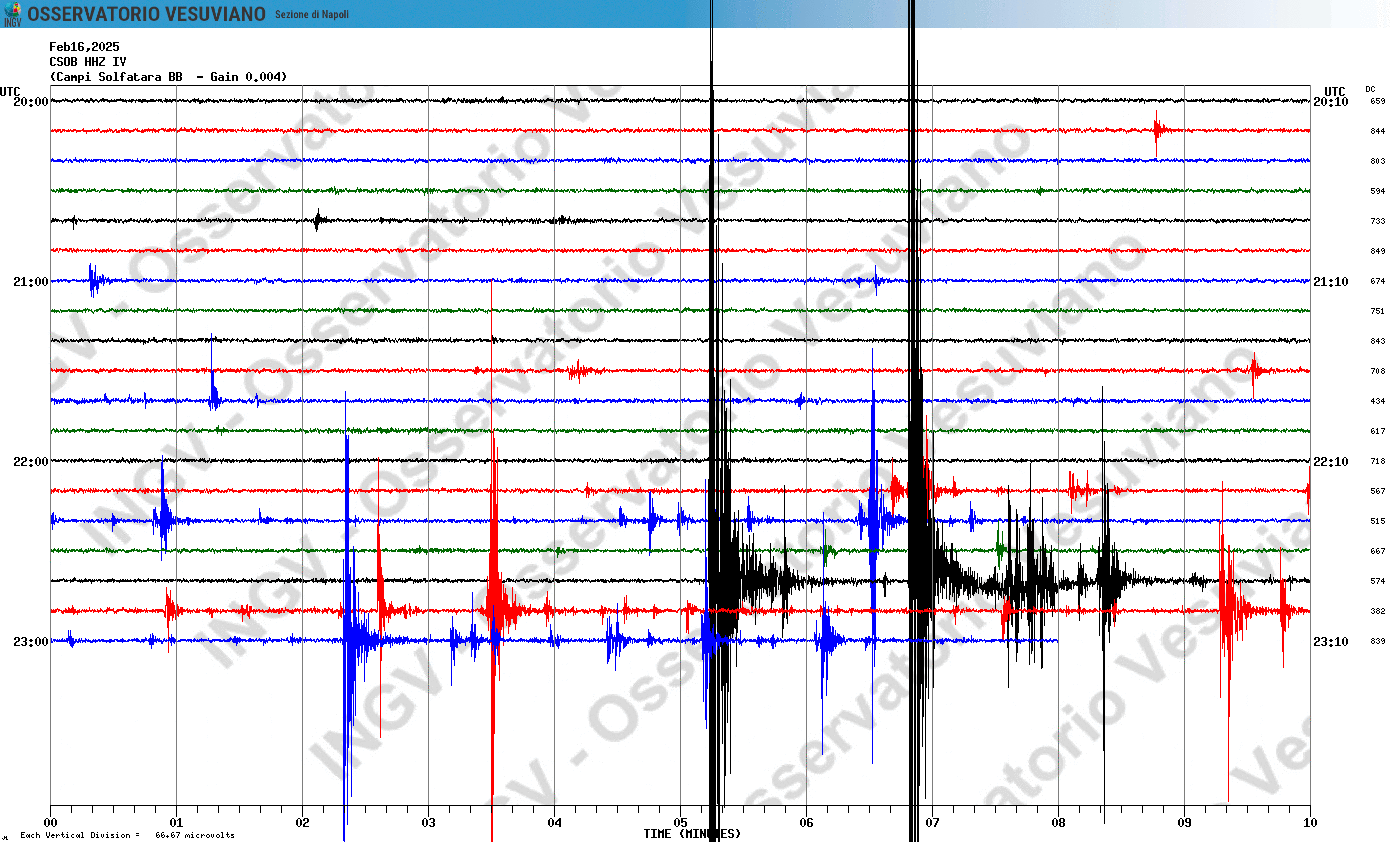
Task: Click the UTC label above 20:10
Action: pyautogui.click(x=1334, y=91)
